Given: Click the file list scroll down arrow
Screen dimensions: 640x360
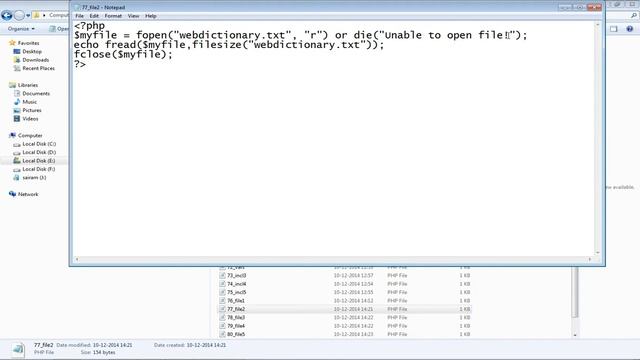Looking at the screenshot, I should [575, 335].
